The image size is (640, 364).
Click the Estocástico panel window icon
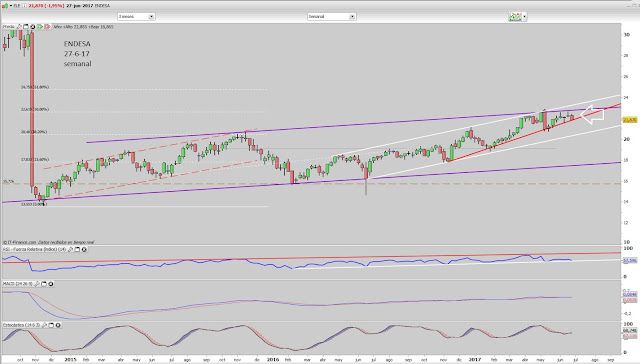click(51, 325)
